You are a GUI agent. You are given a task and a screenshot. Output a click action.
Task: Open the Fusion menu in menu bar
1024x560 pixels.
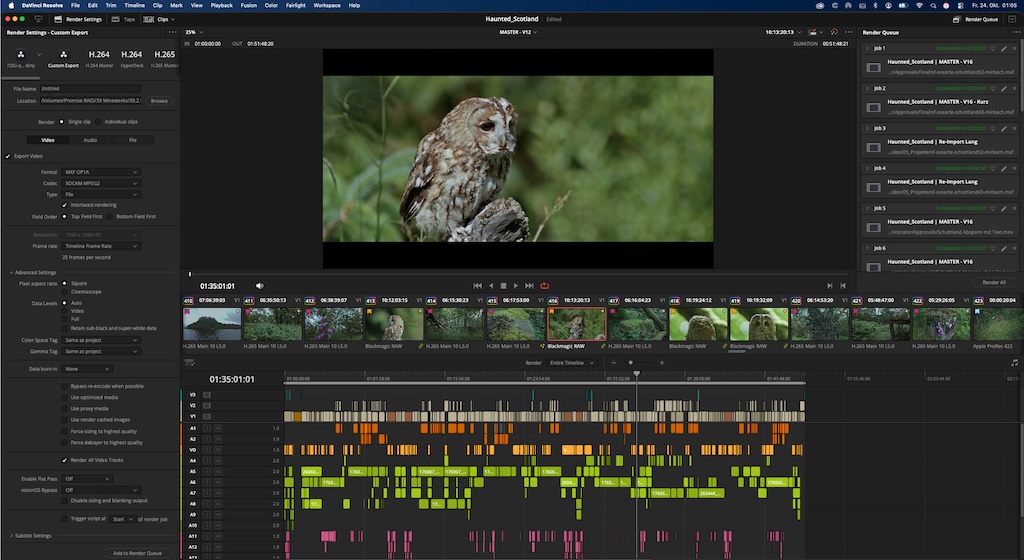[248, 5]
